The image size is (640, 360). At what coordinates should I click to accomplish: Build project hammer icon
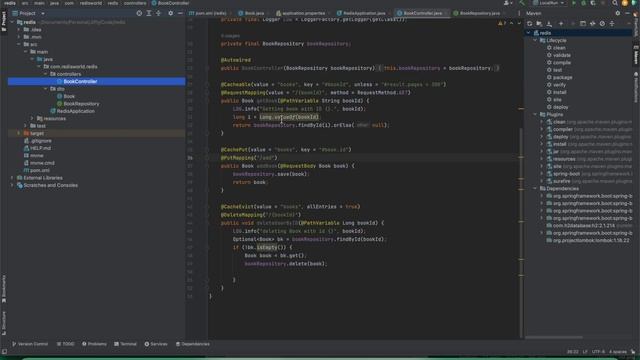[522, 3]
